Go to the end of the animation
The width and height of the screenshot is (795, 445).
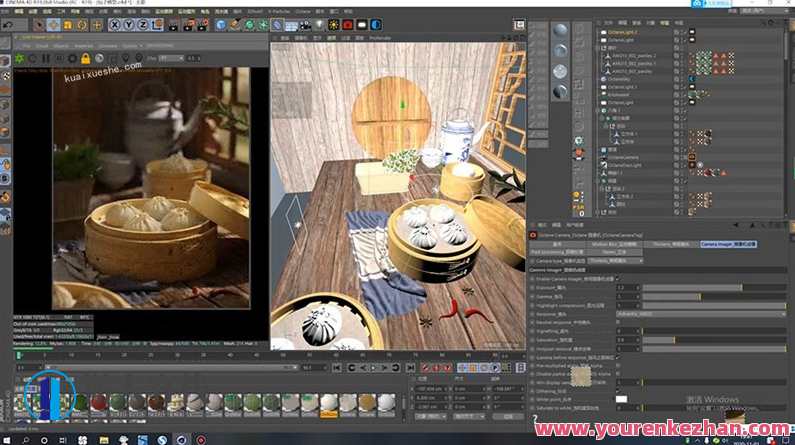[411, 367]
